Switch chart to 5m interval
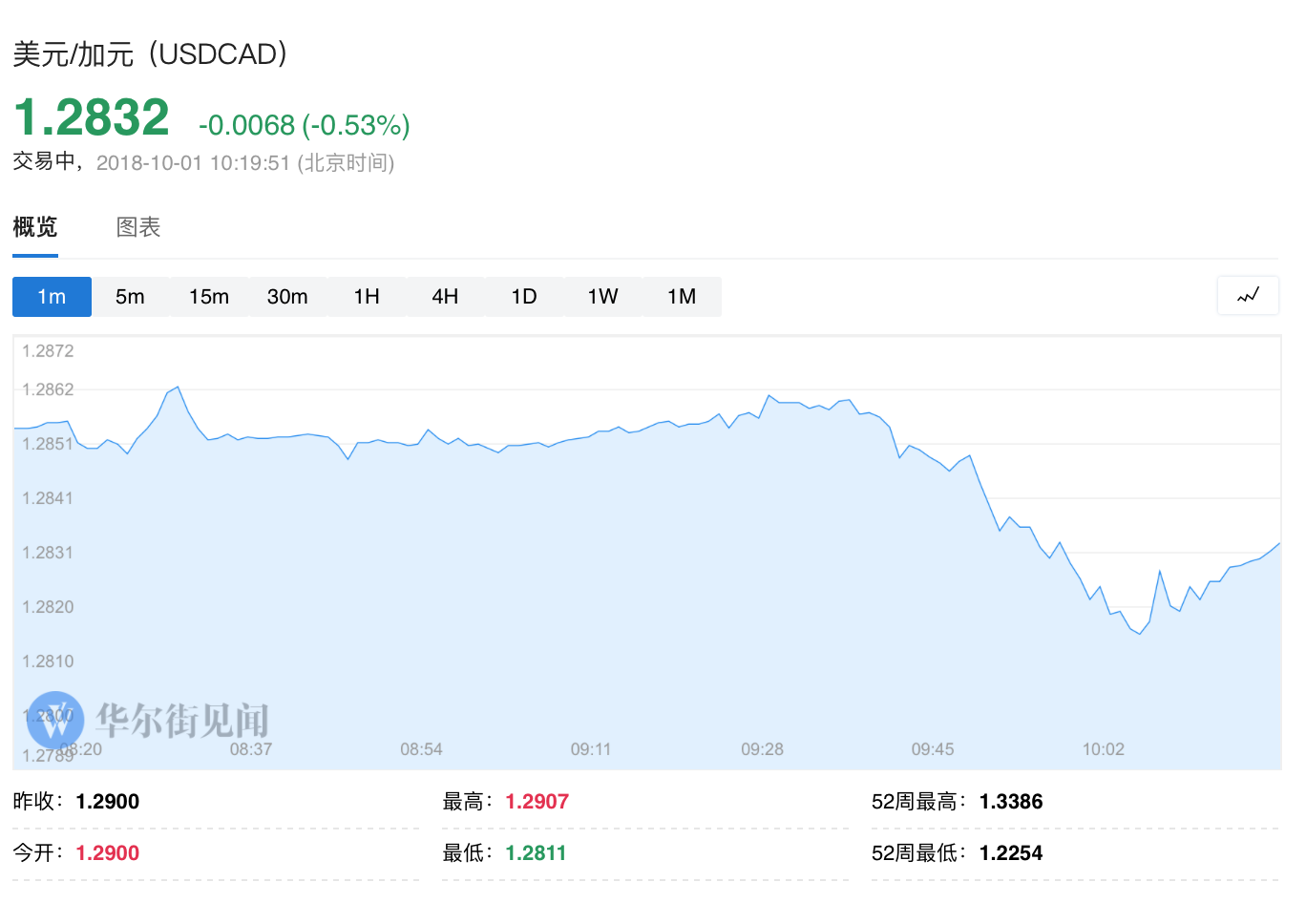The height and width of the screenshot is (924, 1306). [130, 297]
